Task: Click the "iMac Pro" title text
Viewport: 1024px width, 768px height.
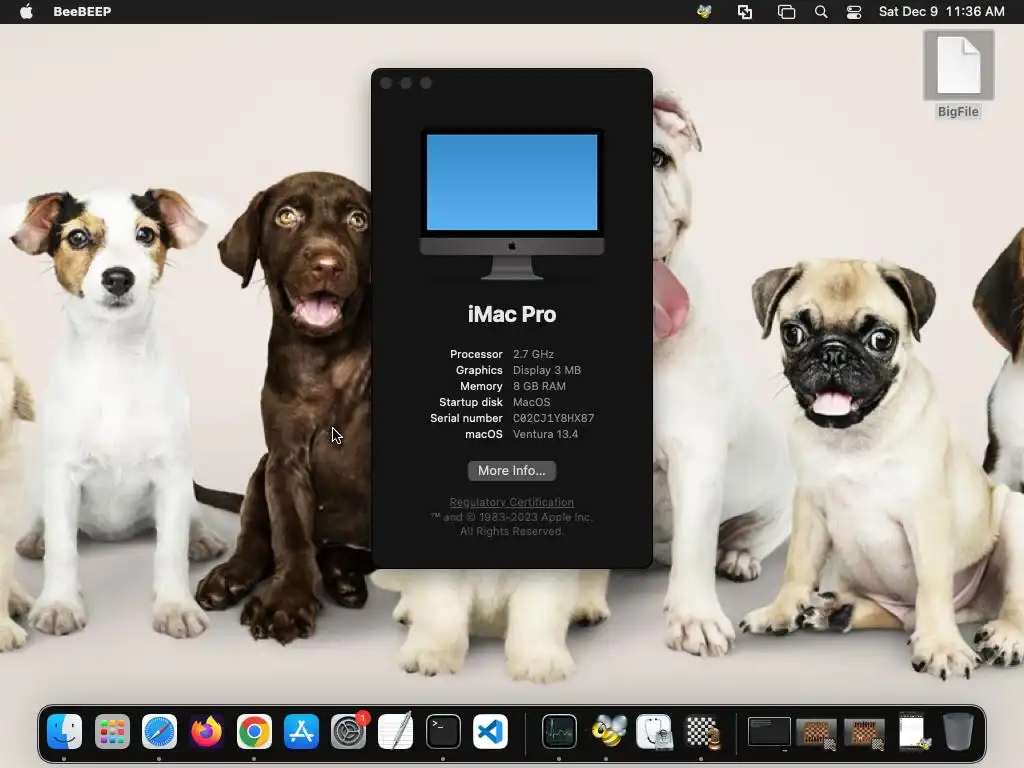Action: (511, 314)
